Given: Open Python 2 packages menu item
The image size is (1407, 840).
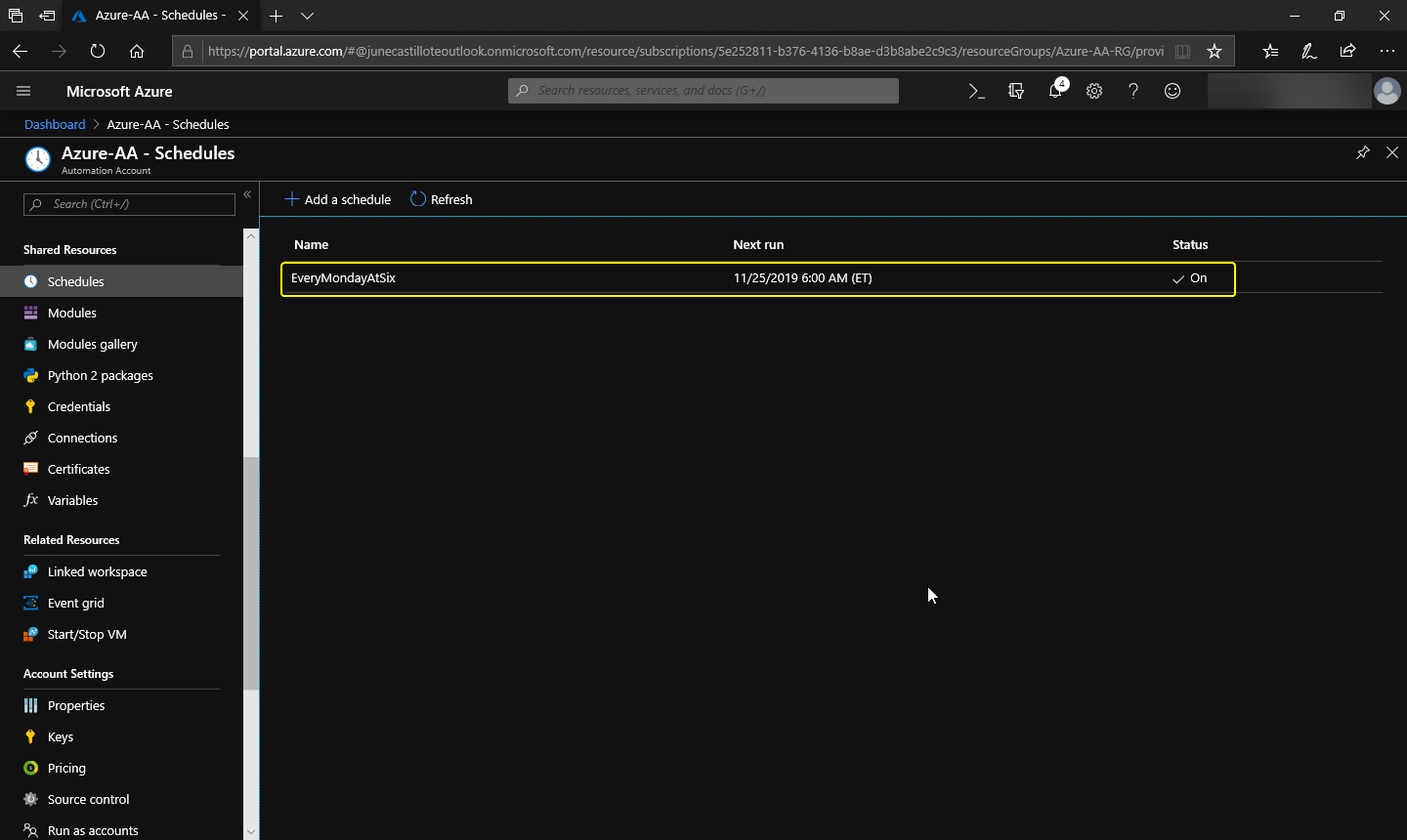Looking at the screenshot, I should 100,375.
